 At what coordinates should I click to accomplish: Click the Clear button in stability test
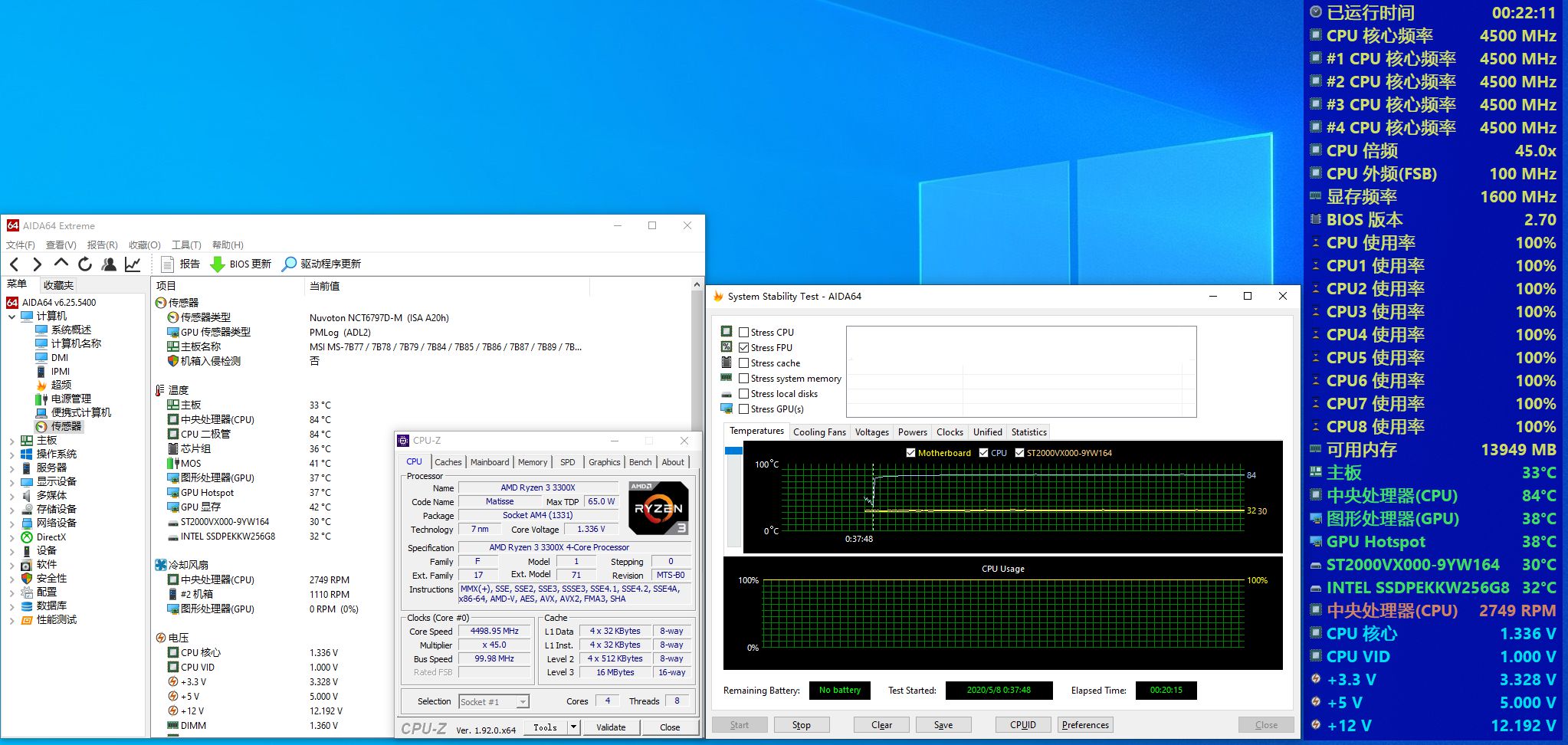coord(881,724)
